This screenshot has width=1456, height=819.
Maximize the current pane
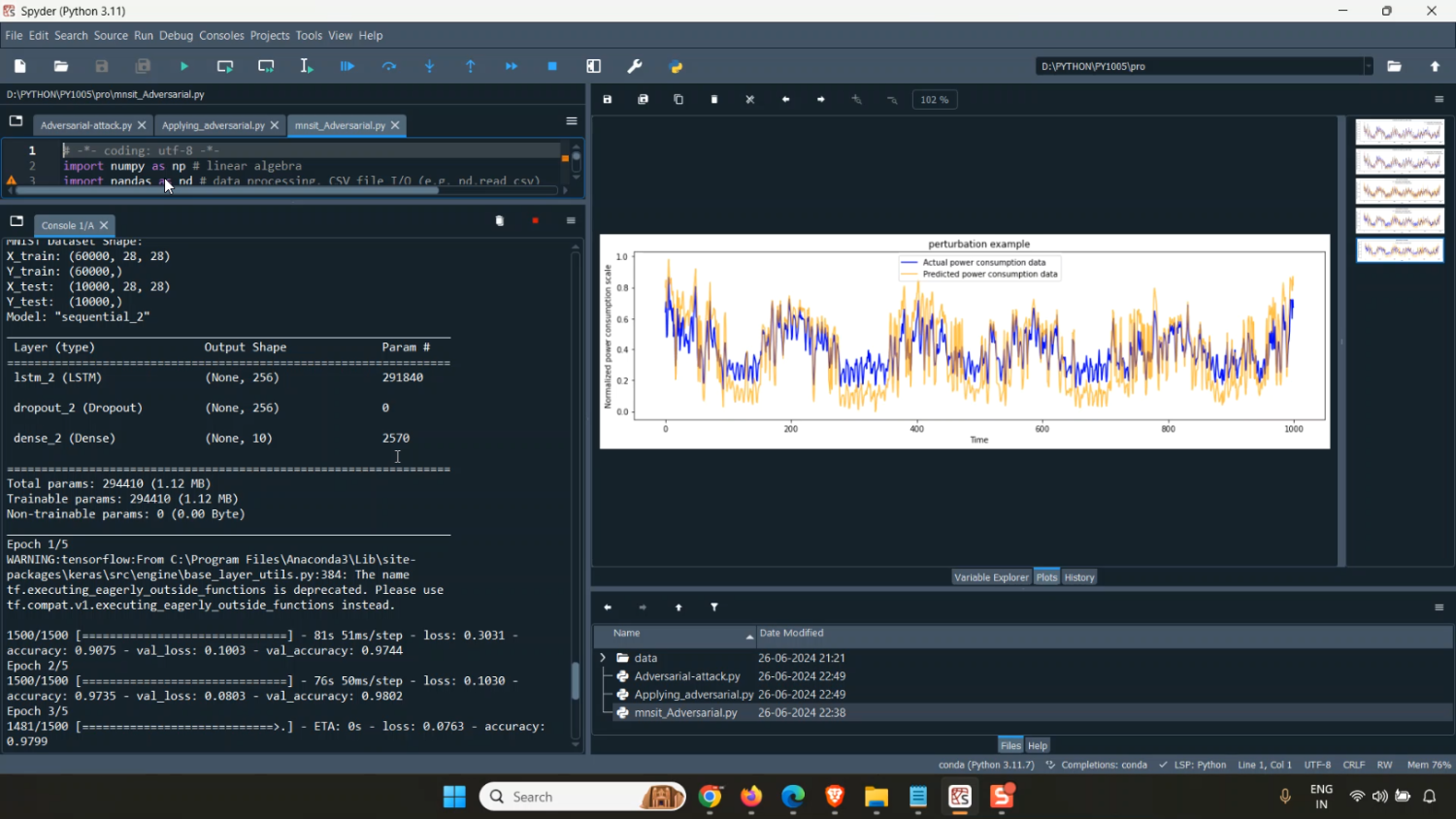(x=594, y=67)
